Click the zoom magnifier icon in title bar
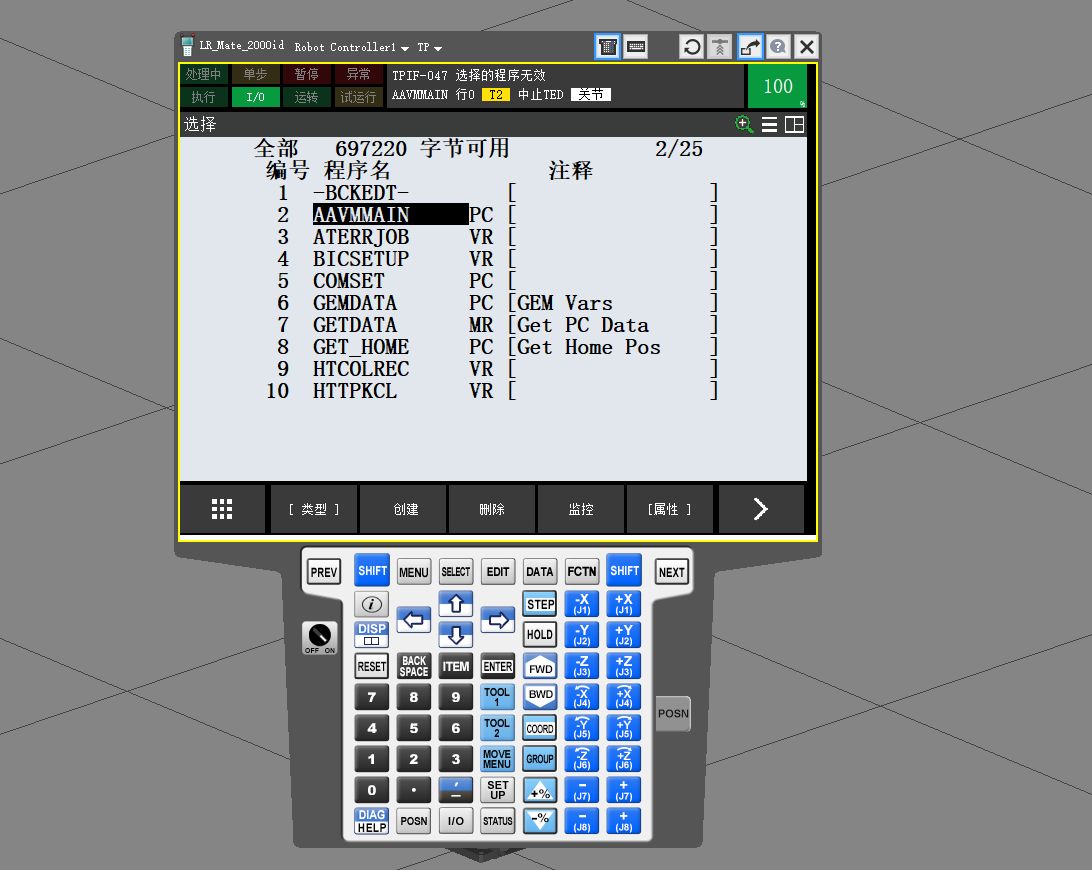 [744, 124]
